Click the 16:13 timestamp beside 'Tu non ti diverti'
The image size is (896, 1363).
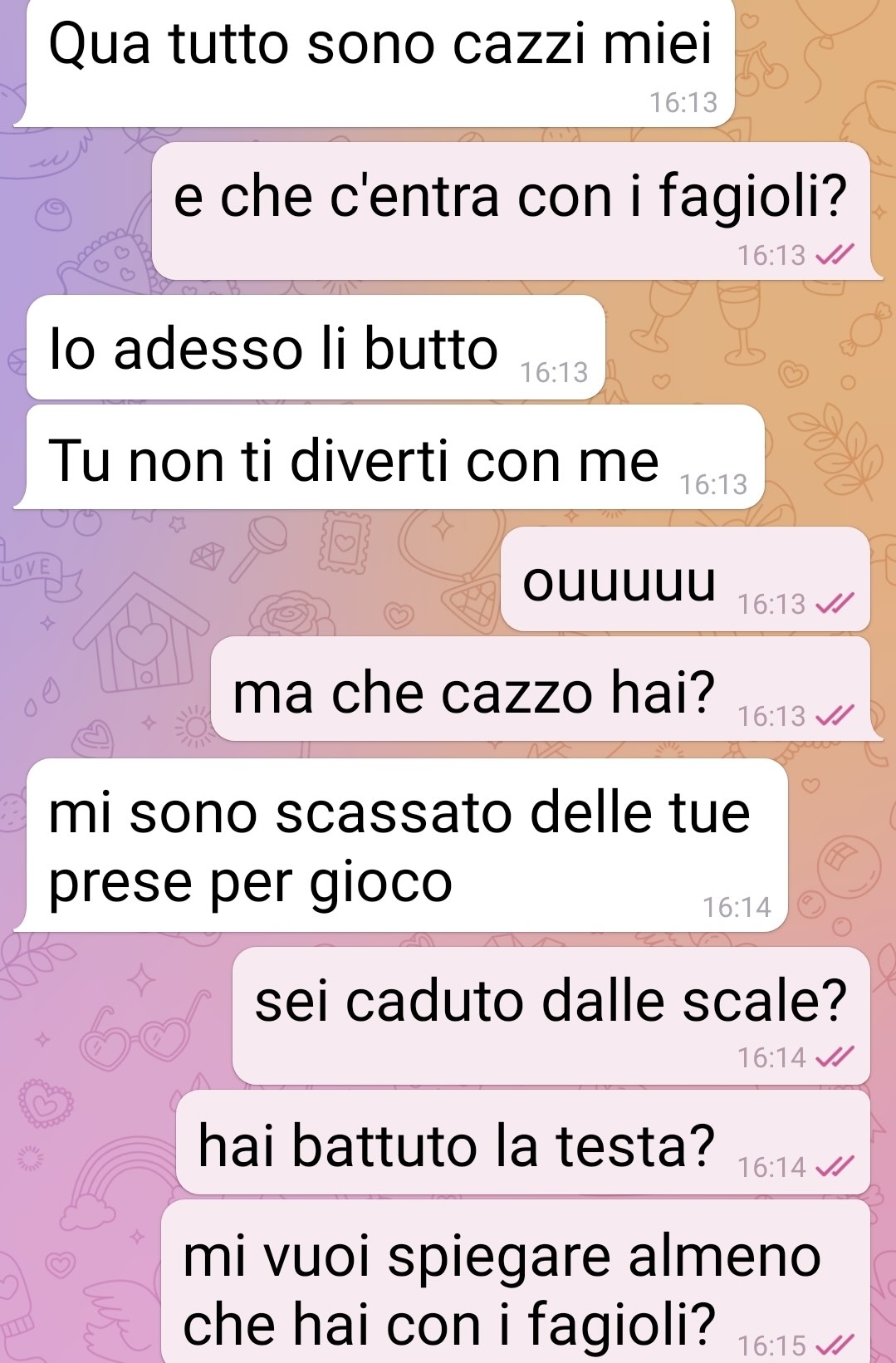[714, 484]
